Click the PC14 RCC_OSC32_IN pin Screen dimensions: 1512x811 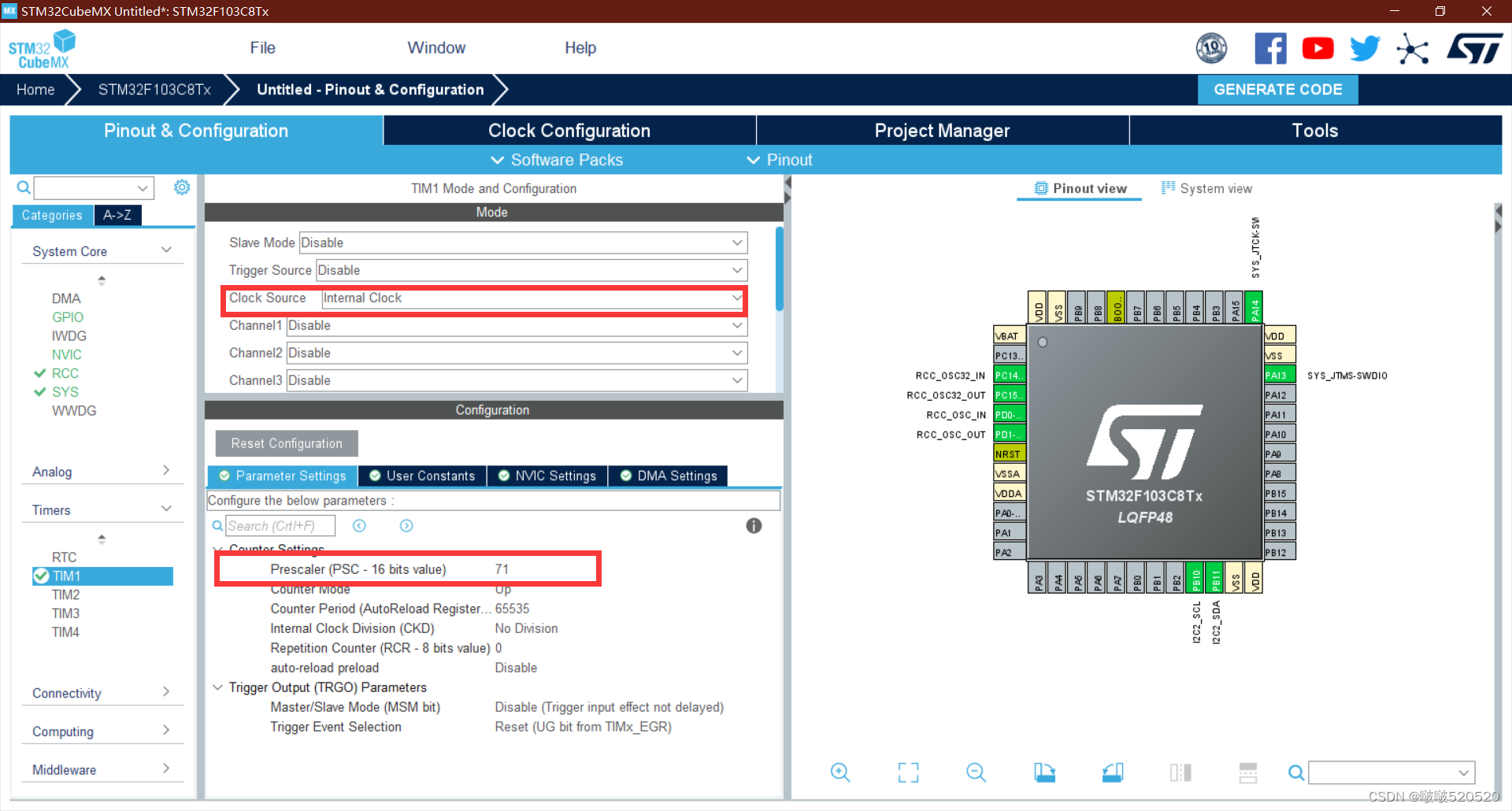pyautogui.click(x=1010, y=375)
